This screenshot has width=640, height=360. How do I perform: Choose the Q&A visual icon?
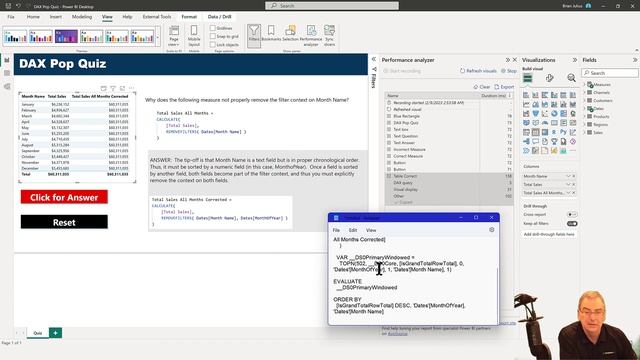click(x=536, y=142)
